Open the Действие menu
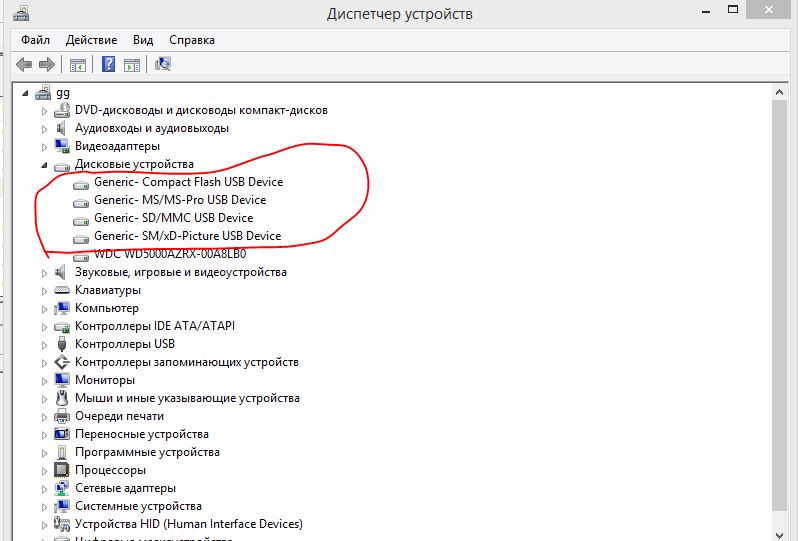 91,40
